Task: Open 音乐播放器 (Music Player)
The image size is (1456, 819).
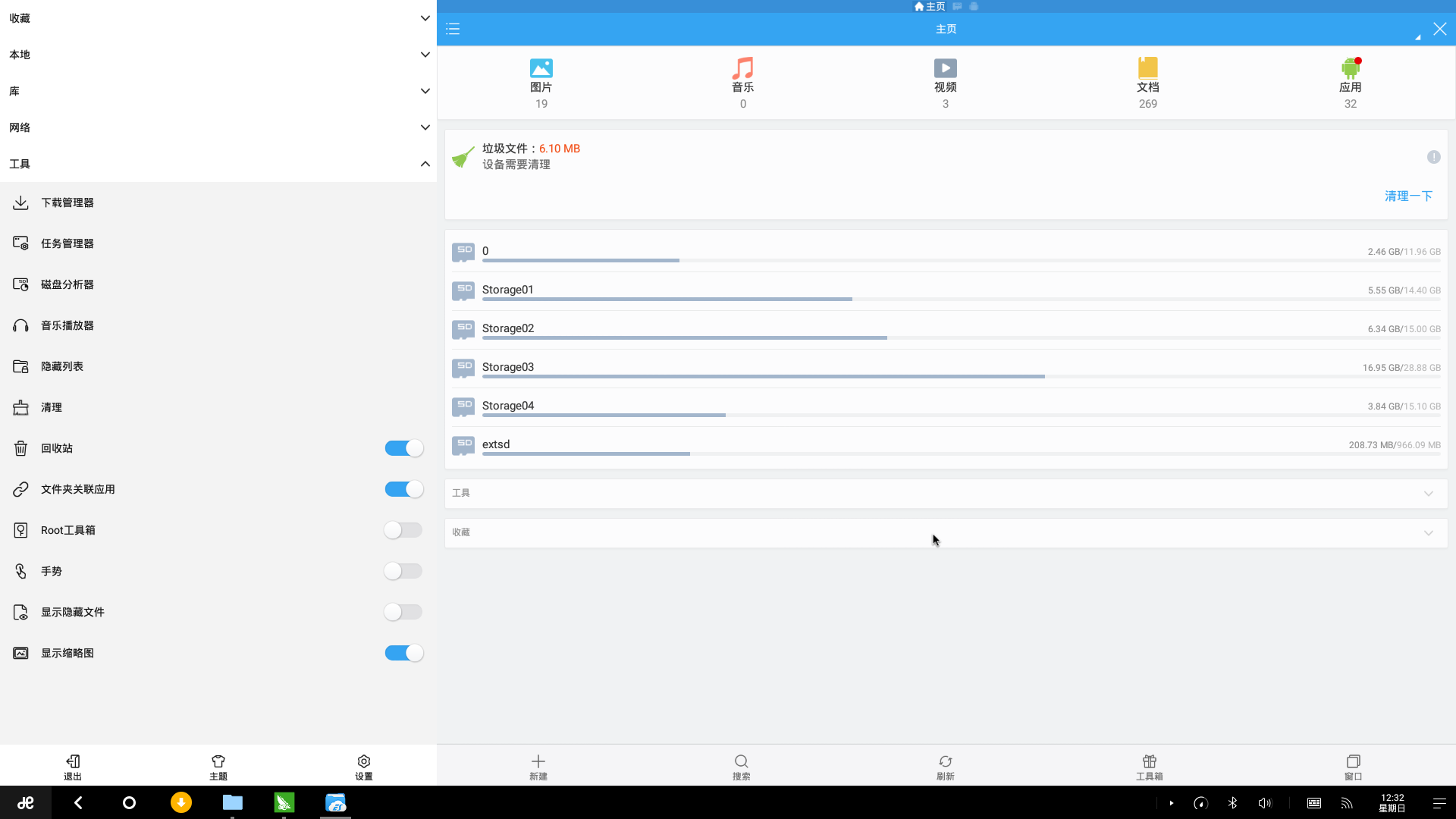Action: 67,325
